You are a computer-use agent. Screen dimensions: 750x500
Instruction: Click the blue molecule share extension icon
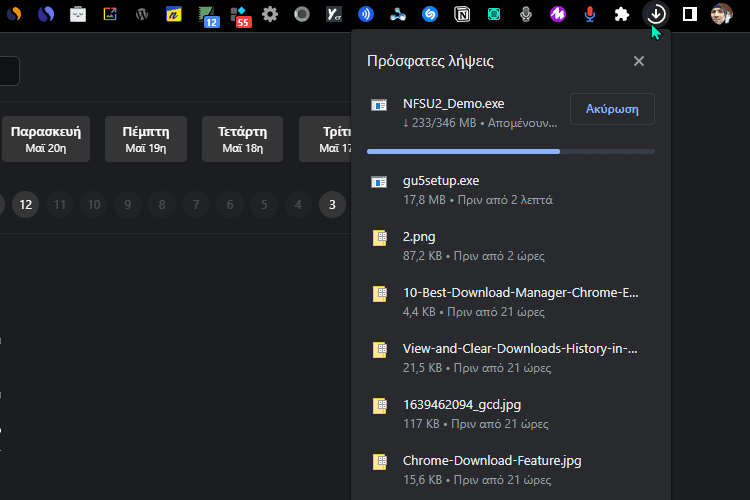[x=398, y=14]
